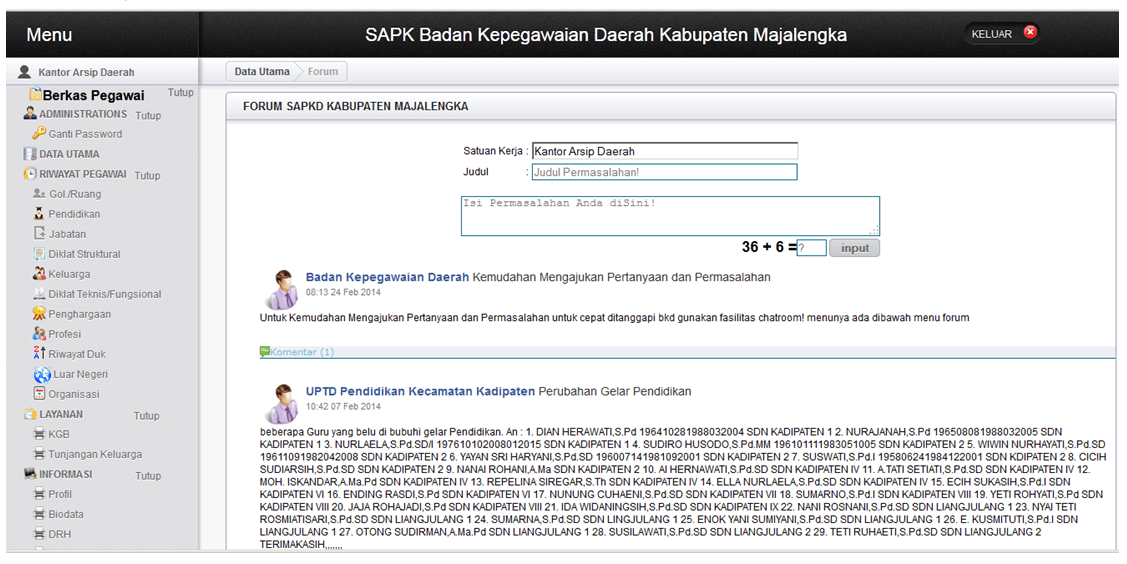The height and width of the screenshot is (564, 1127).
Task: Collapse Berkas Pegawai with Tutup
Action: click(x=180, y=93)
